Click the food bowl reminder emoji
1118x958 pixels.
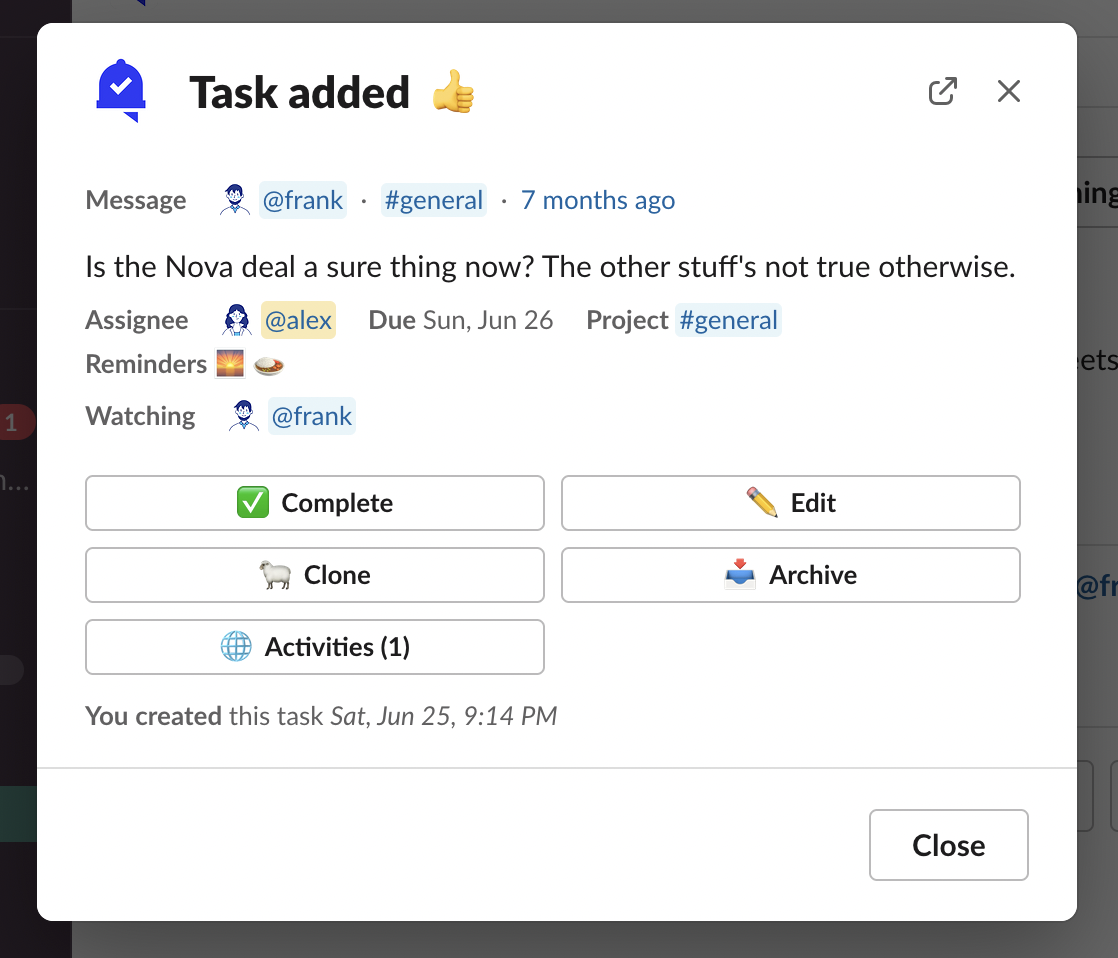(x=269, y=364)
